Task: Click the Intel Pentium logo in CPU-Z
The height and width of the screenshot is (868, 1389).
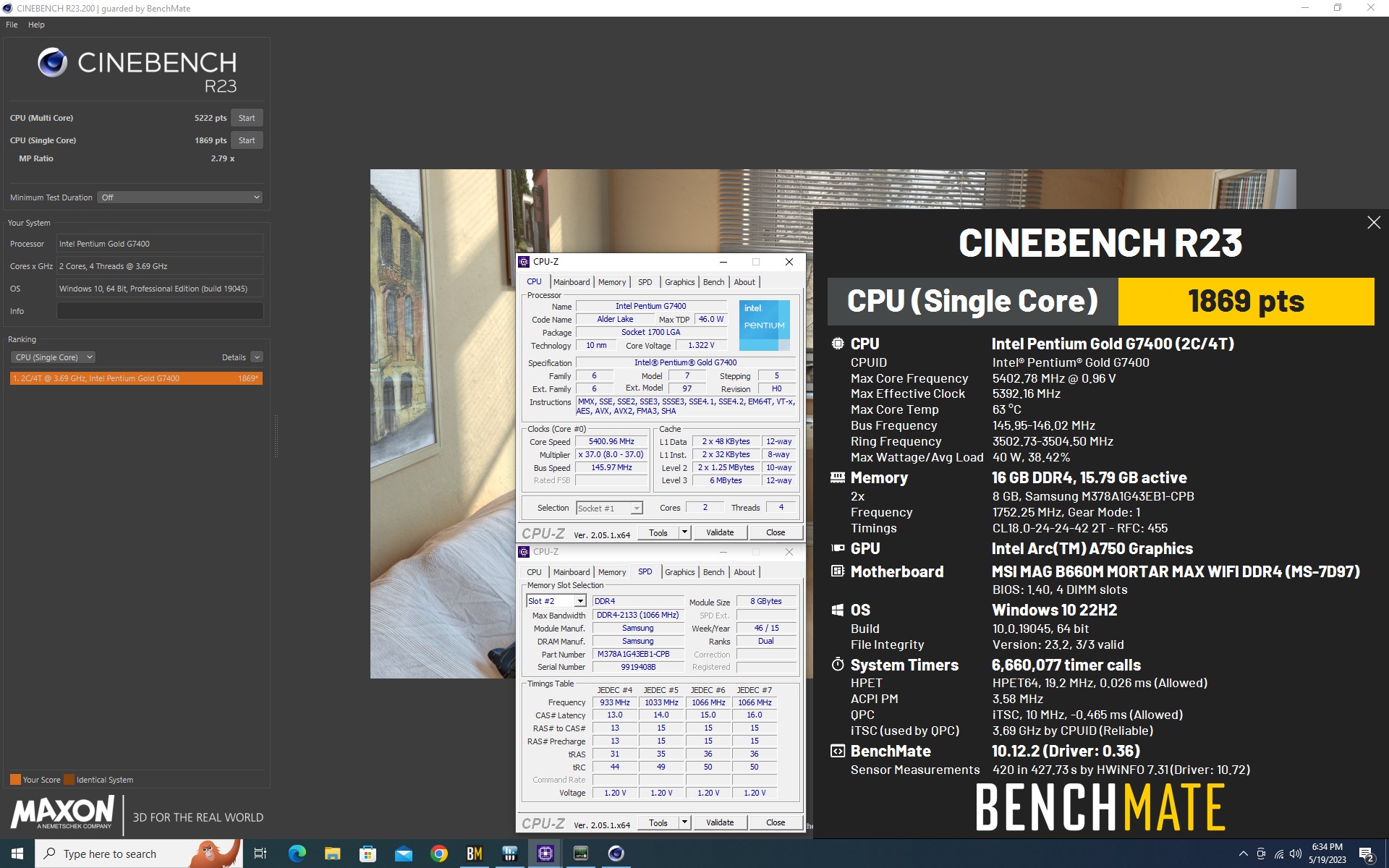Action: (x=764, y=325)
